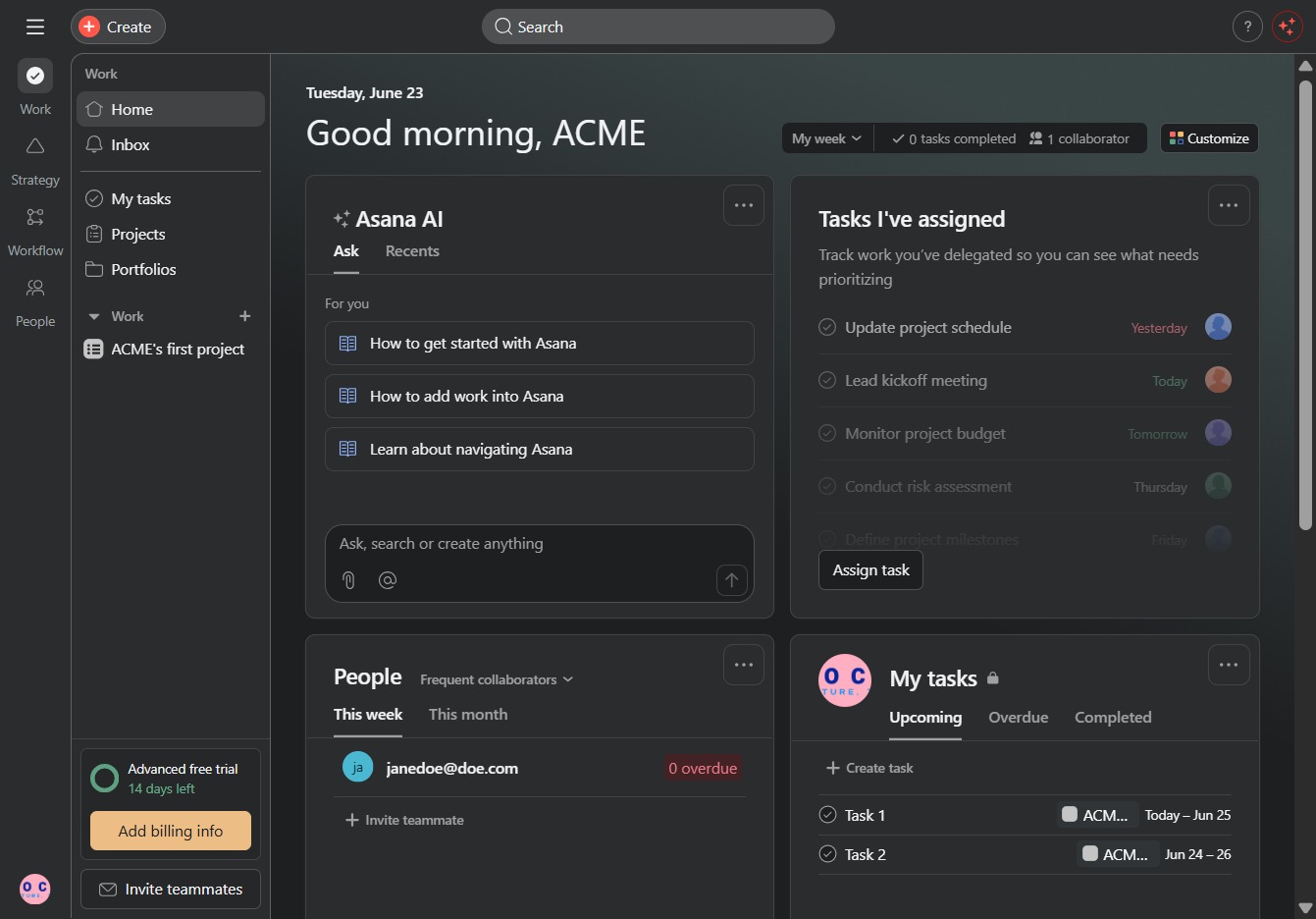Mark Task 2 as complete

[827, 854]
